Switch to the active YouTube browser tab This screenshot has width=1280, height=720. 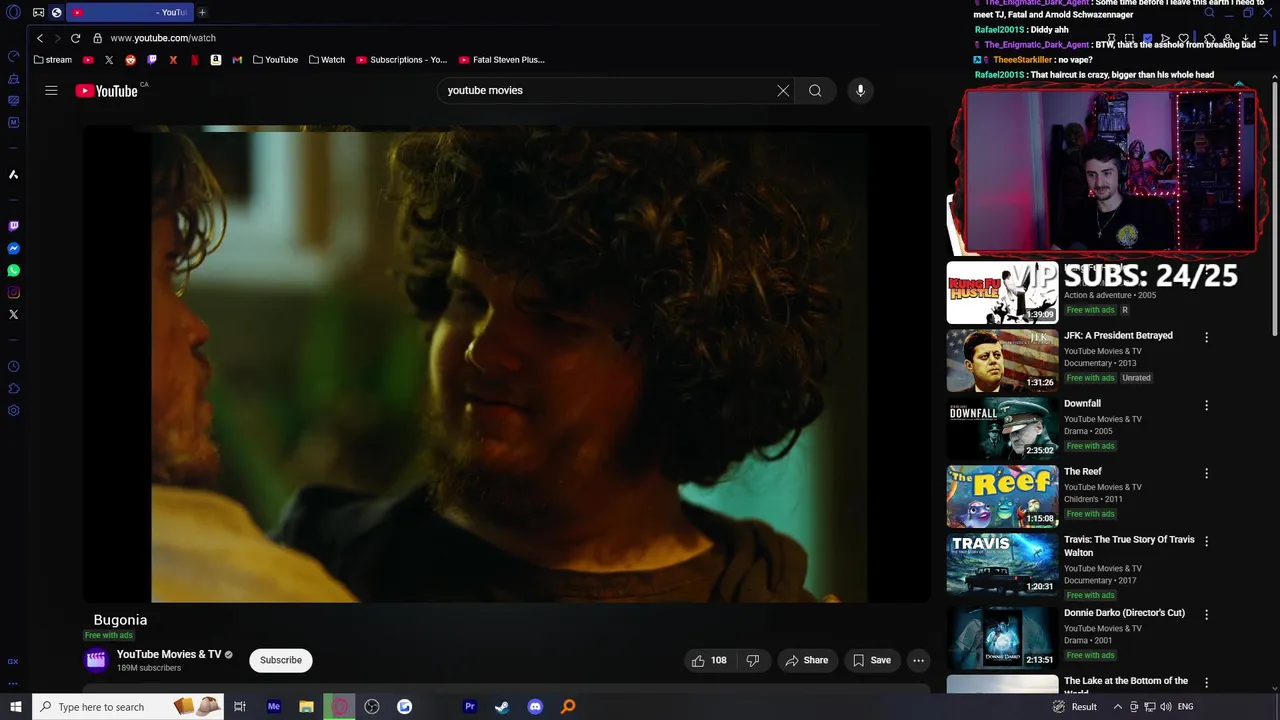pyautogui.click(x=129, y=12)
